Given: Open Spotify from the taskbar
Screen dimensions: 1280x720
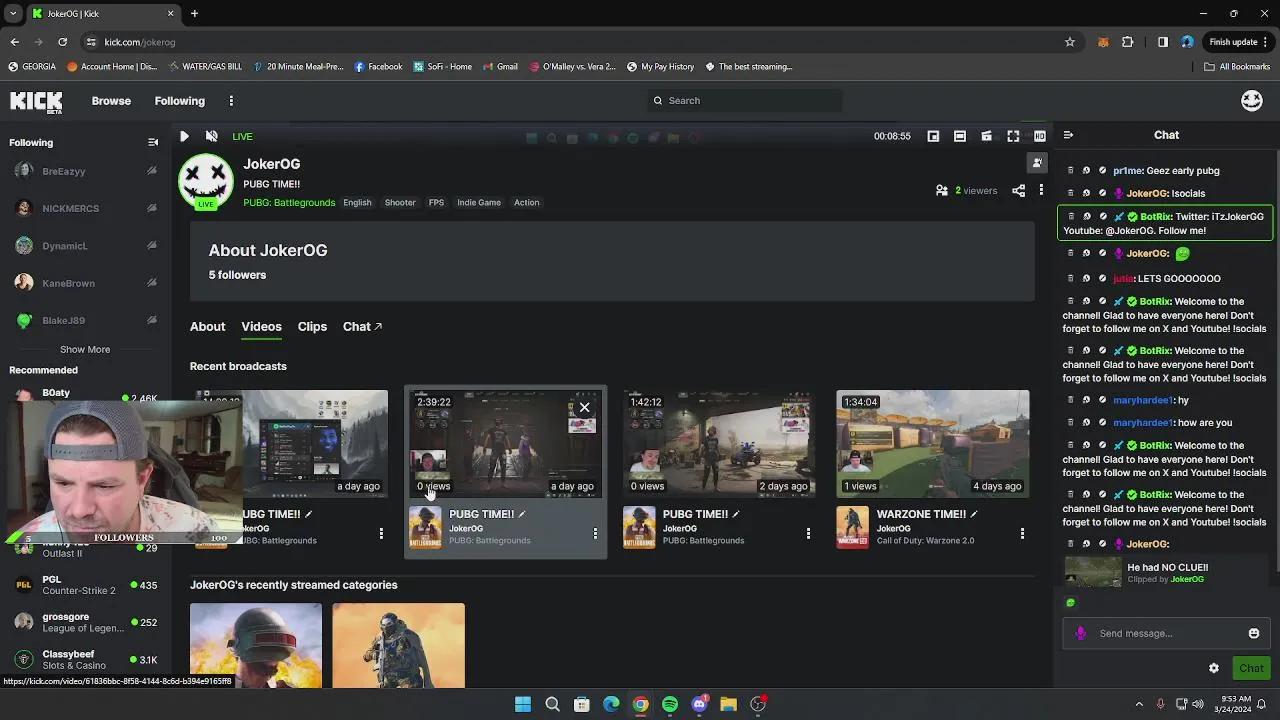Looking at the screenshot, I should 670,704.
